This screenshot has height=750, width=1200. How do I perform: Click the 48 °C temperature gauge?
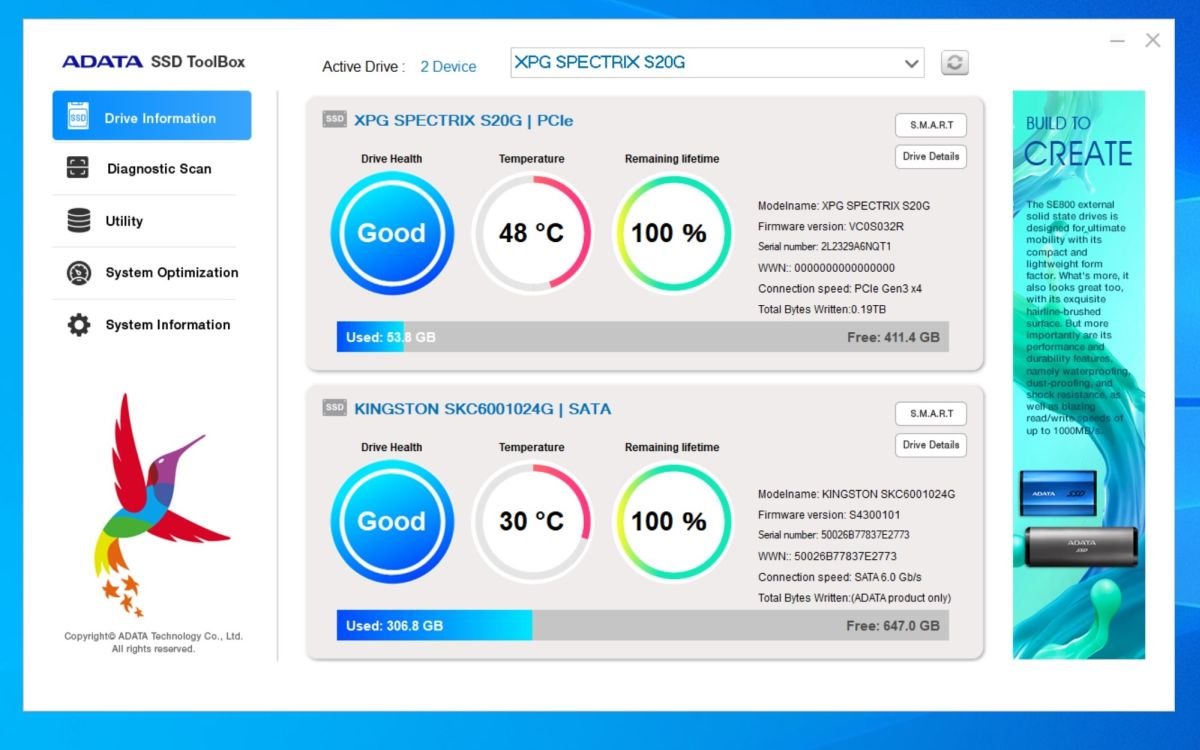(531, 233)
